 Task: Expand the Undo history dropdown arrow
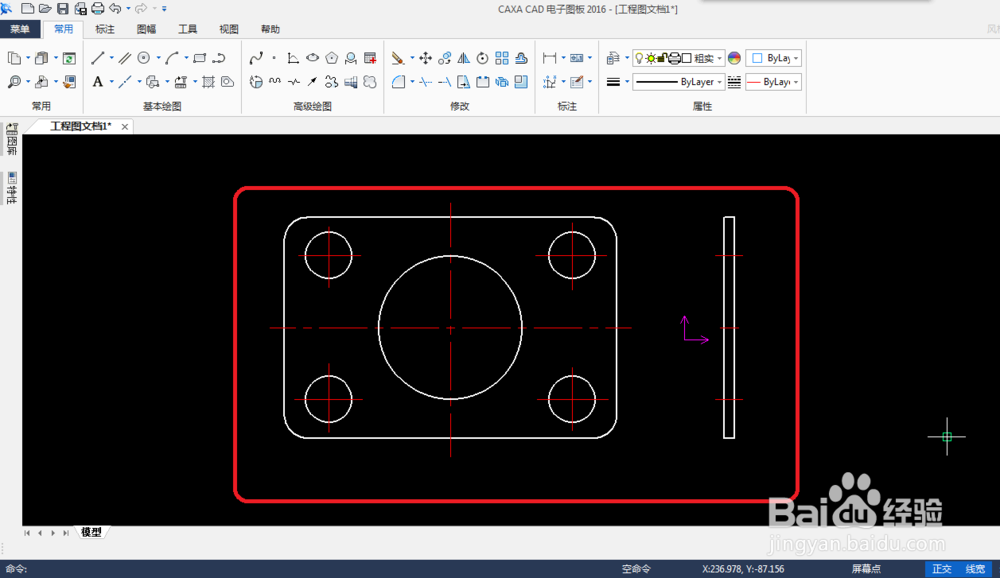128,8
